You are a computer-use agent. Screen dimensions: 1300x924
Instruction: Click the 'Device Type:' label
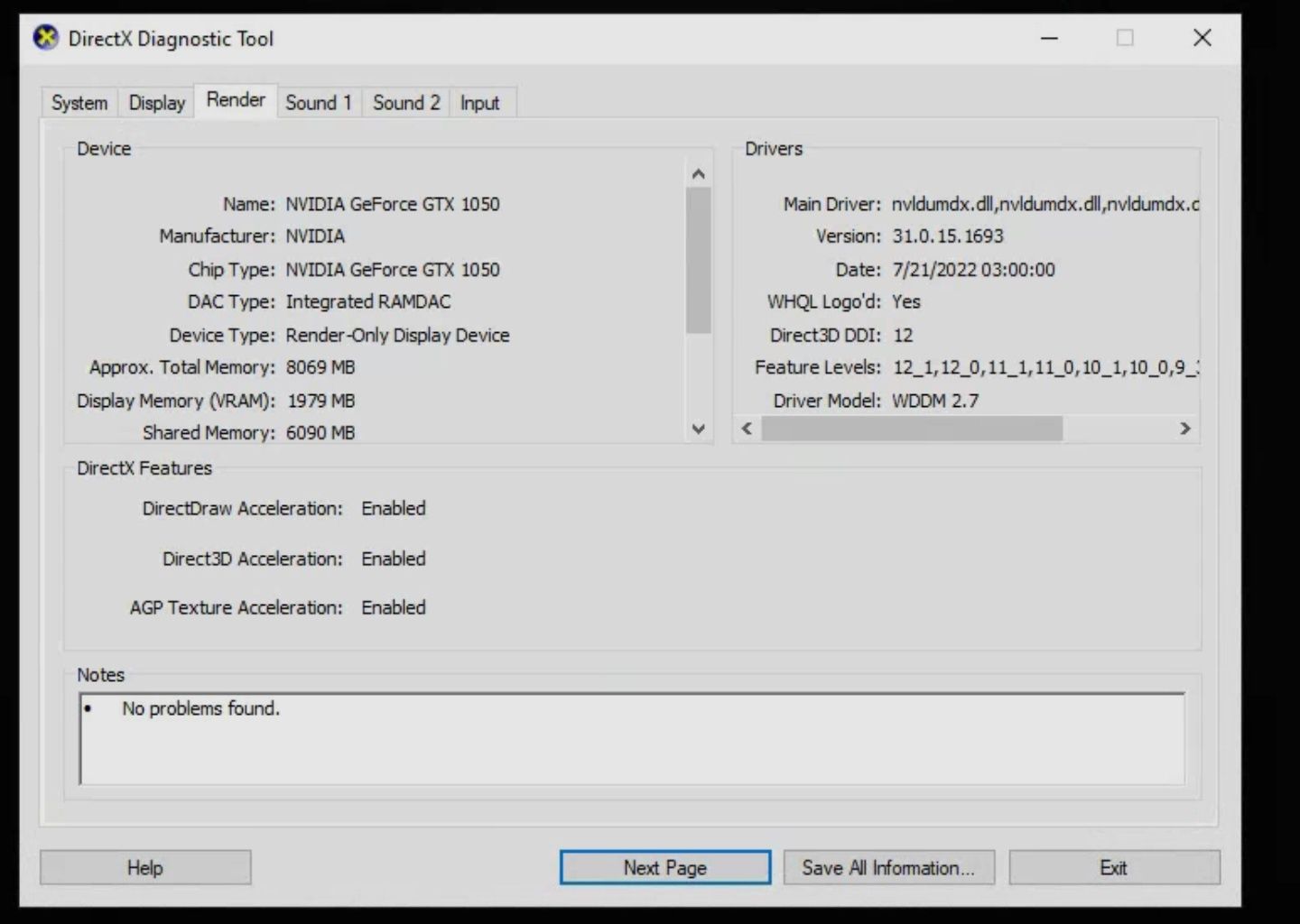[222, 336]
